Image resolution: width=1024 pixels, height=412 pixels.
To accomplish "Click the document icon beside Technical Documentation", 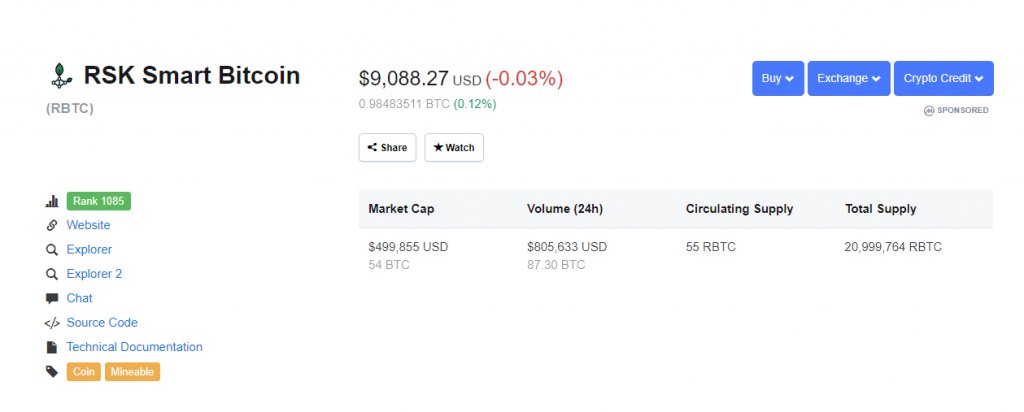I will pyautogui.click(x=52, y=347).
